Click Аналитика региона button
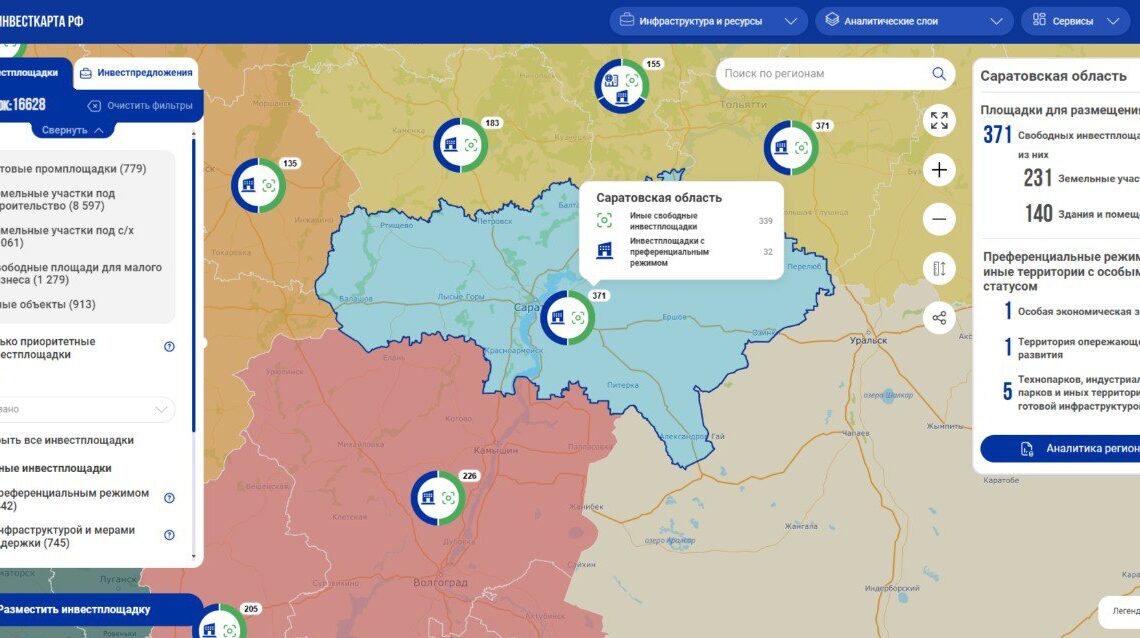The width and height of the screenshot is (1140, 638). [x=1060, y=448]
